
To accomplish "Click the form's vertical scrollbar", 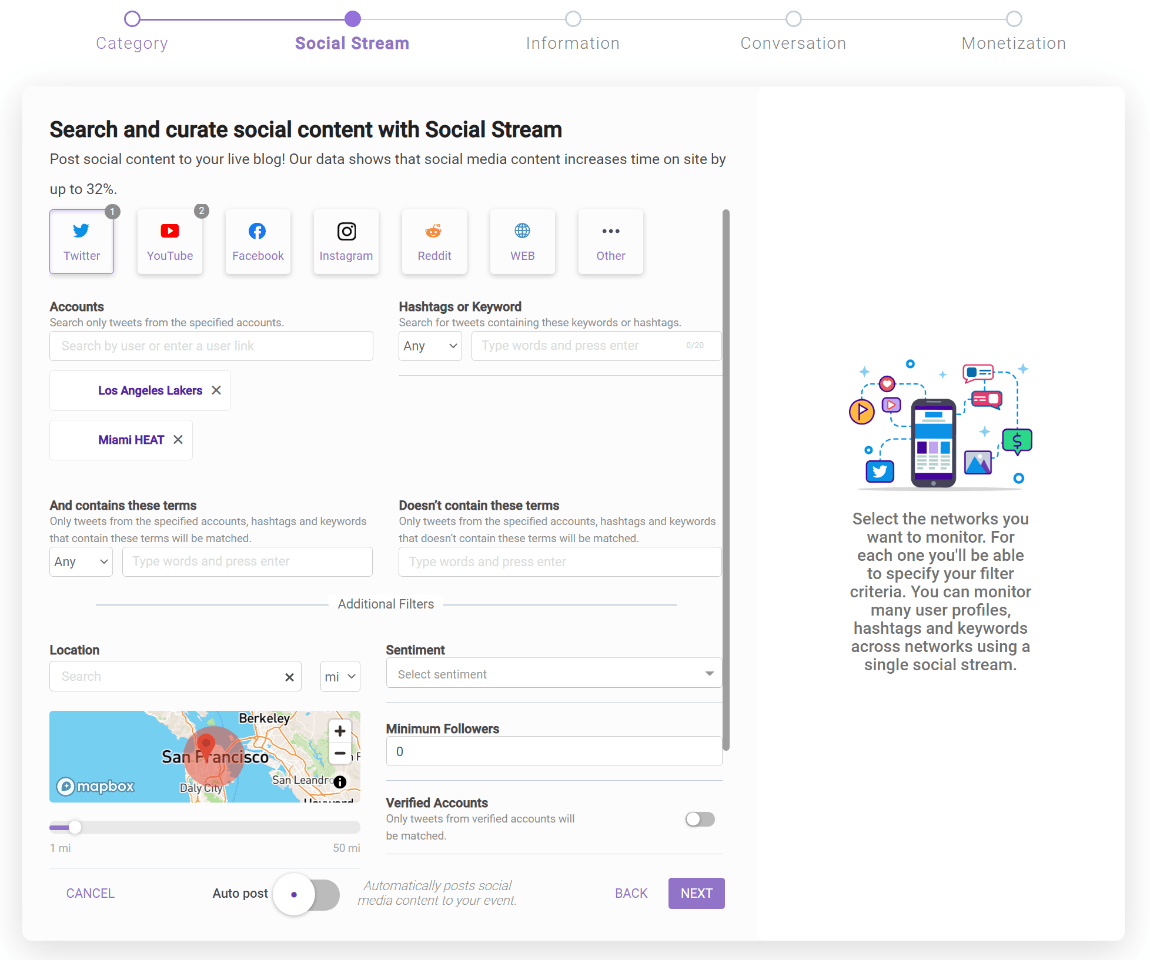I will [726, 480].
